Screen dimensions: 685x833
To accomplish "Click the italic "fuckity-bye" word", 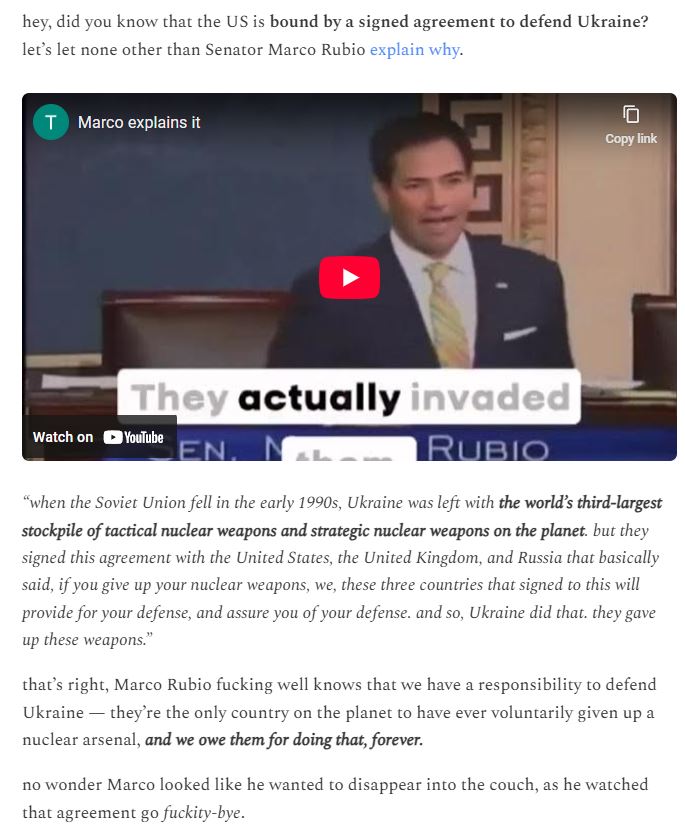I will tap(202, 813).
